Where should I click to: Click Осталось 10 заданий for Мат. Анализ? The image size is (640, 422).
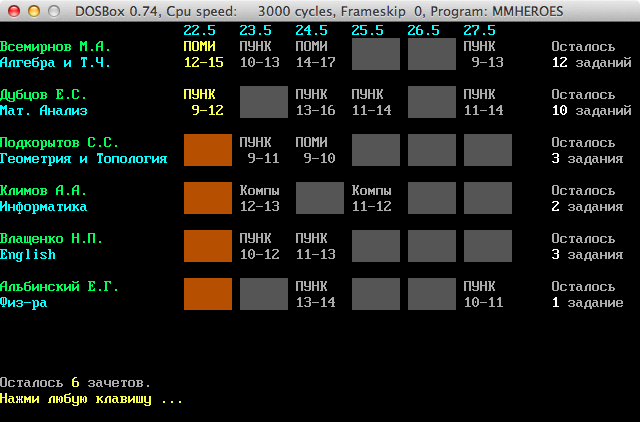point(591,102)
